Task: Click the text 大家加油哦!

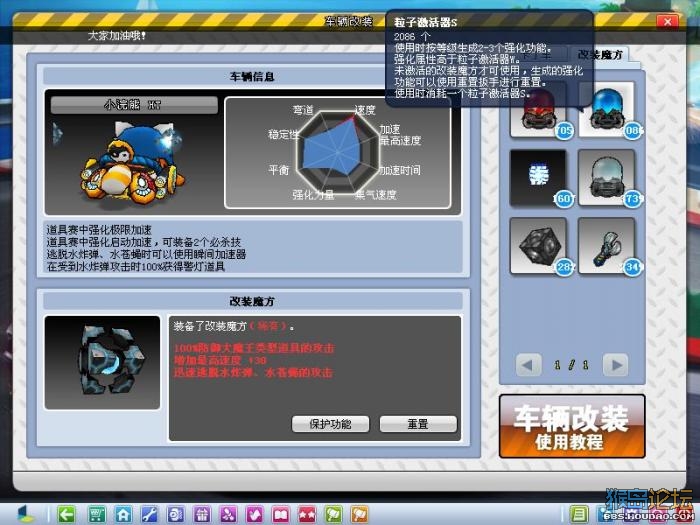Action: coord(117,36)
